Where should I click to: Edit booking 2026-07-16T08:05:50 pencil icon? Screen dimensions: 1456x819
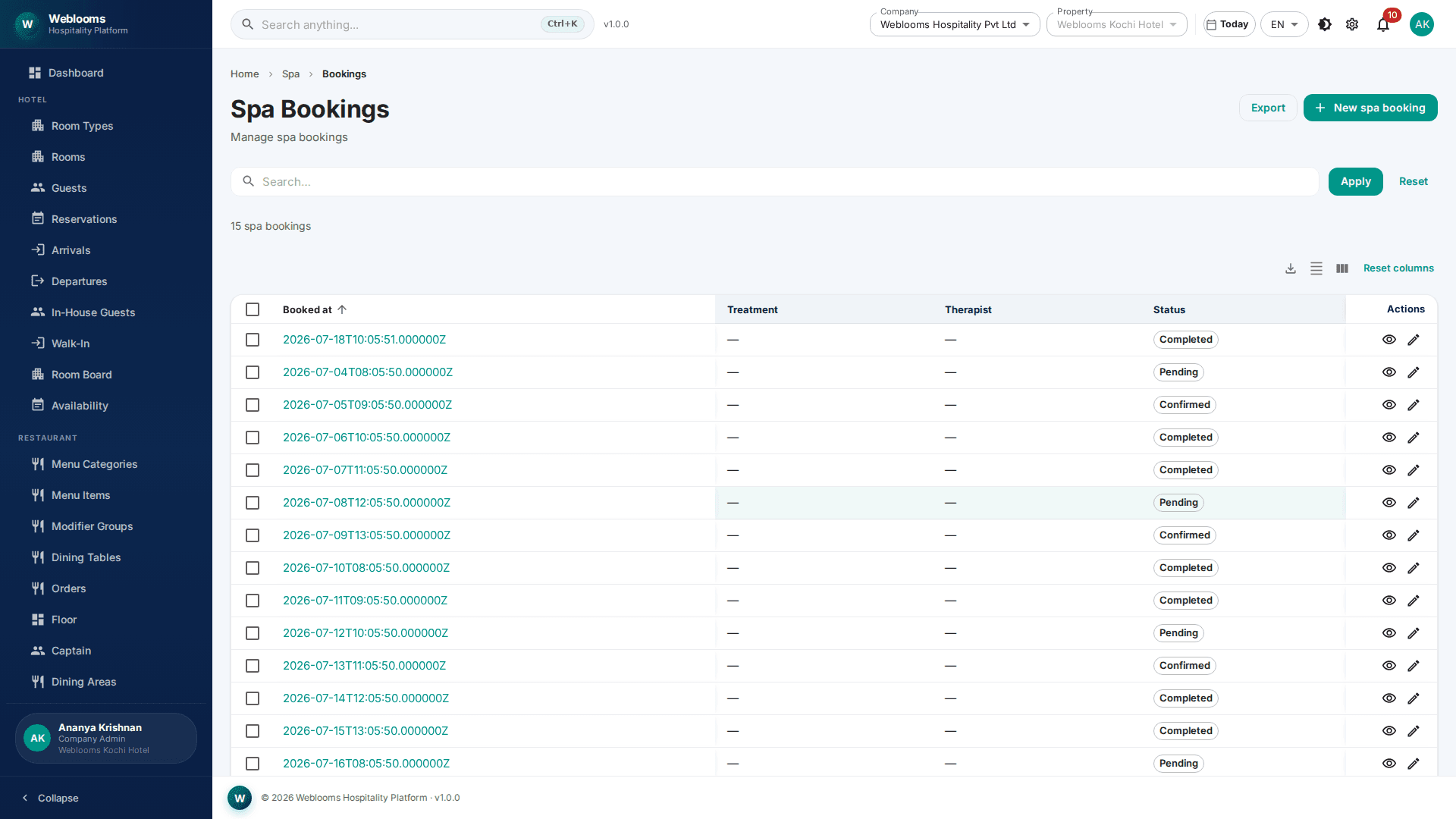click(x=1414, y=764)
